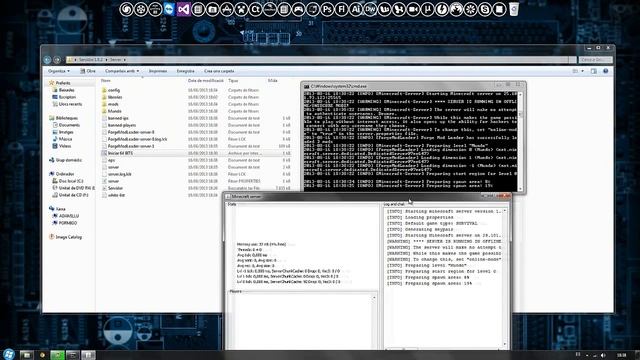
Task: Click the Enregistra toolbar button
Action: [185, 71]
